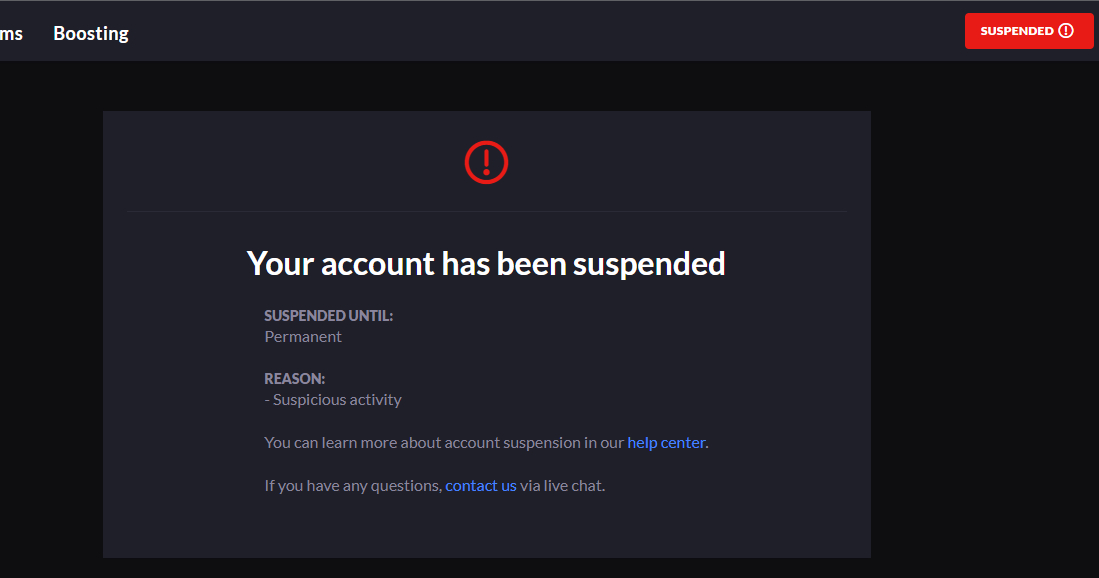The width and height of the screenshot is (1099, 578).
Task: Select the 'SUSPENDED UNTIL:' label
Action: point(329,316)
